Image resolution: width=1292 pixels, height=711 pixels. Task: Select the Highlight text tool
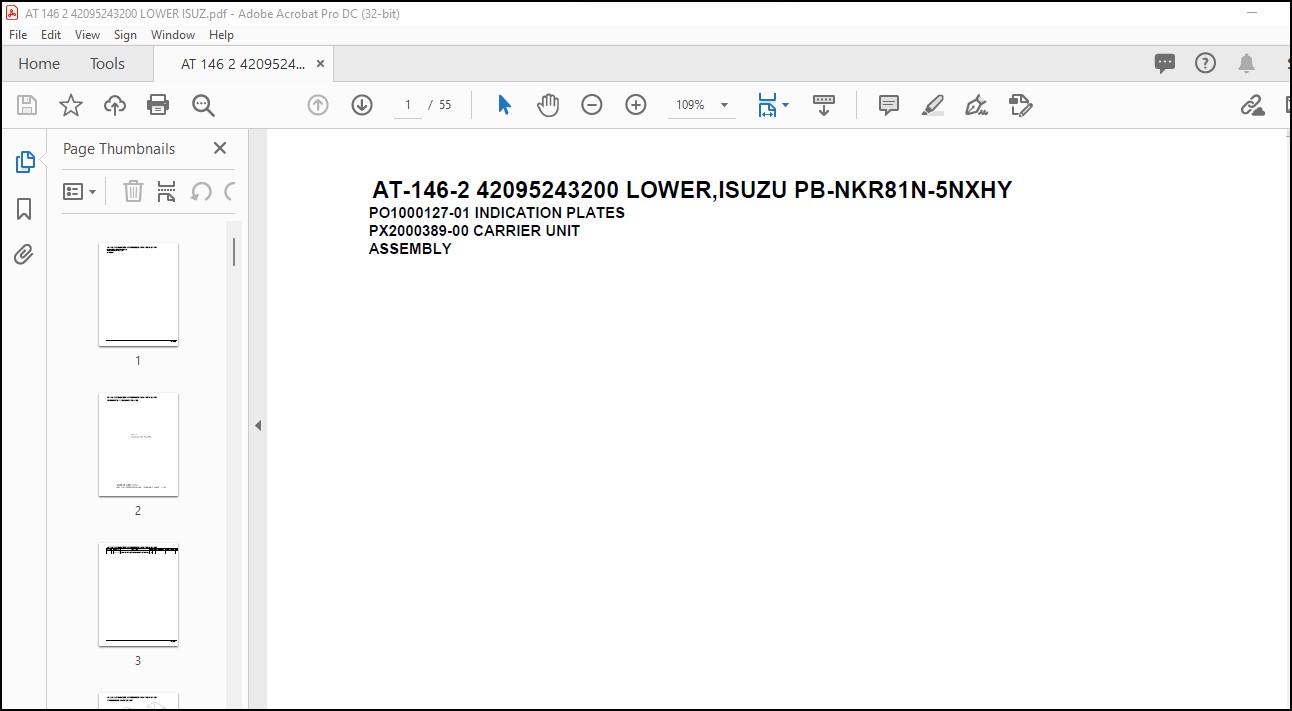[x=933, y=105]
